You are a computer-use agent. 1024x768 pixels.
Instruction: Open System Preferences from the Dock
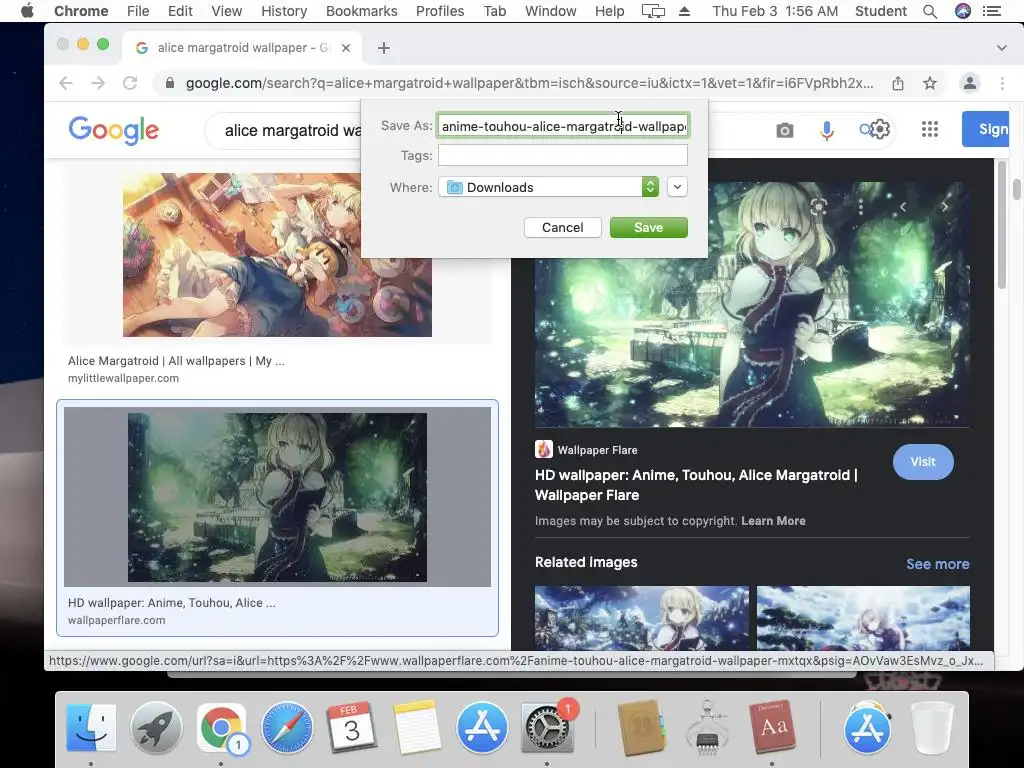(547, 727)
